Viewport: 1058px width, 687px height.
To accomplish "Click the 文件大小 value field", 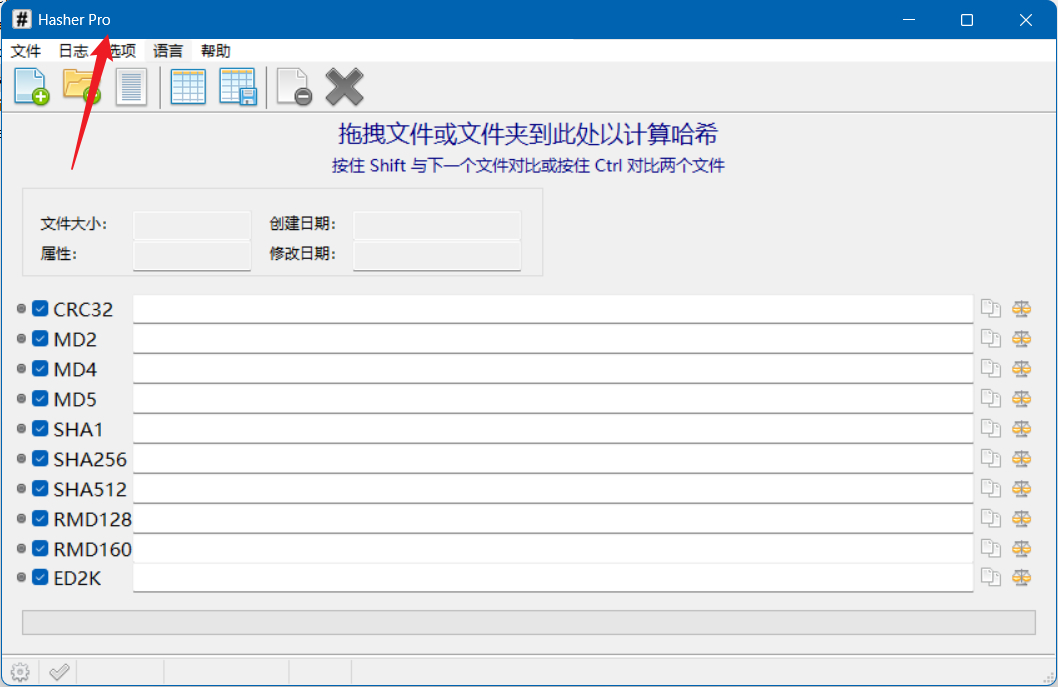I will coord(192,225).
